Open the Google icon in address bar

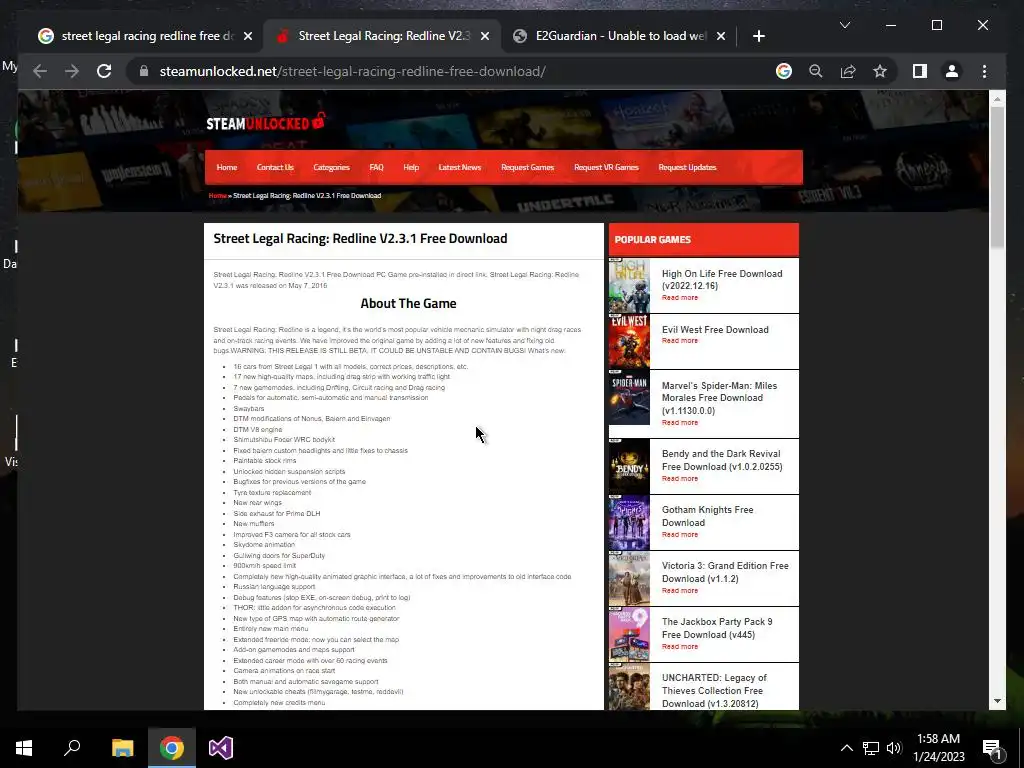click(784, 71)
